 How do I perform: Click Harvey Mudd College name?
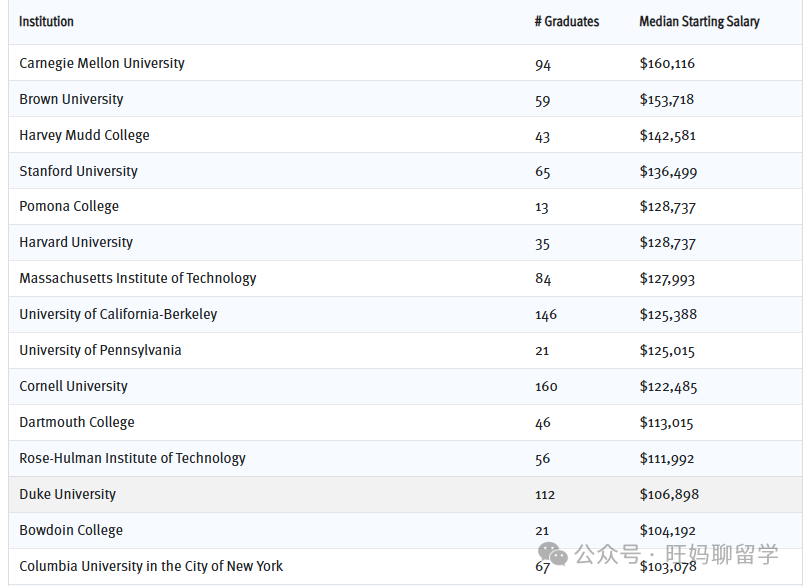tap(84, 135)
